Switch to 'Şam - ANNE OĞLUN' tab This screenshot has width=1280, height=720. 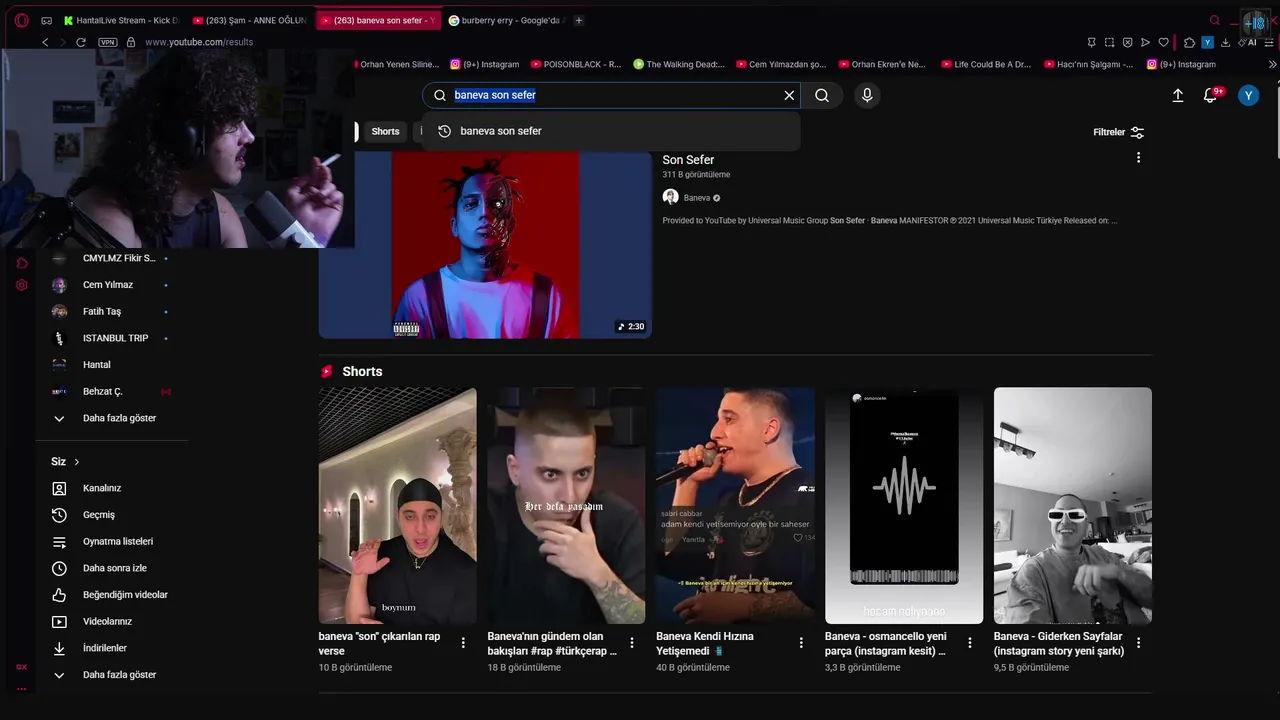point(249,20)
